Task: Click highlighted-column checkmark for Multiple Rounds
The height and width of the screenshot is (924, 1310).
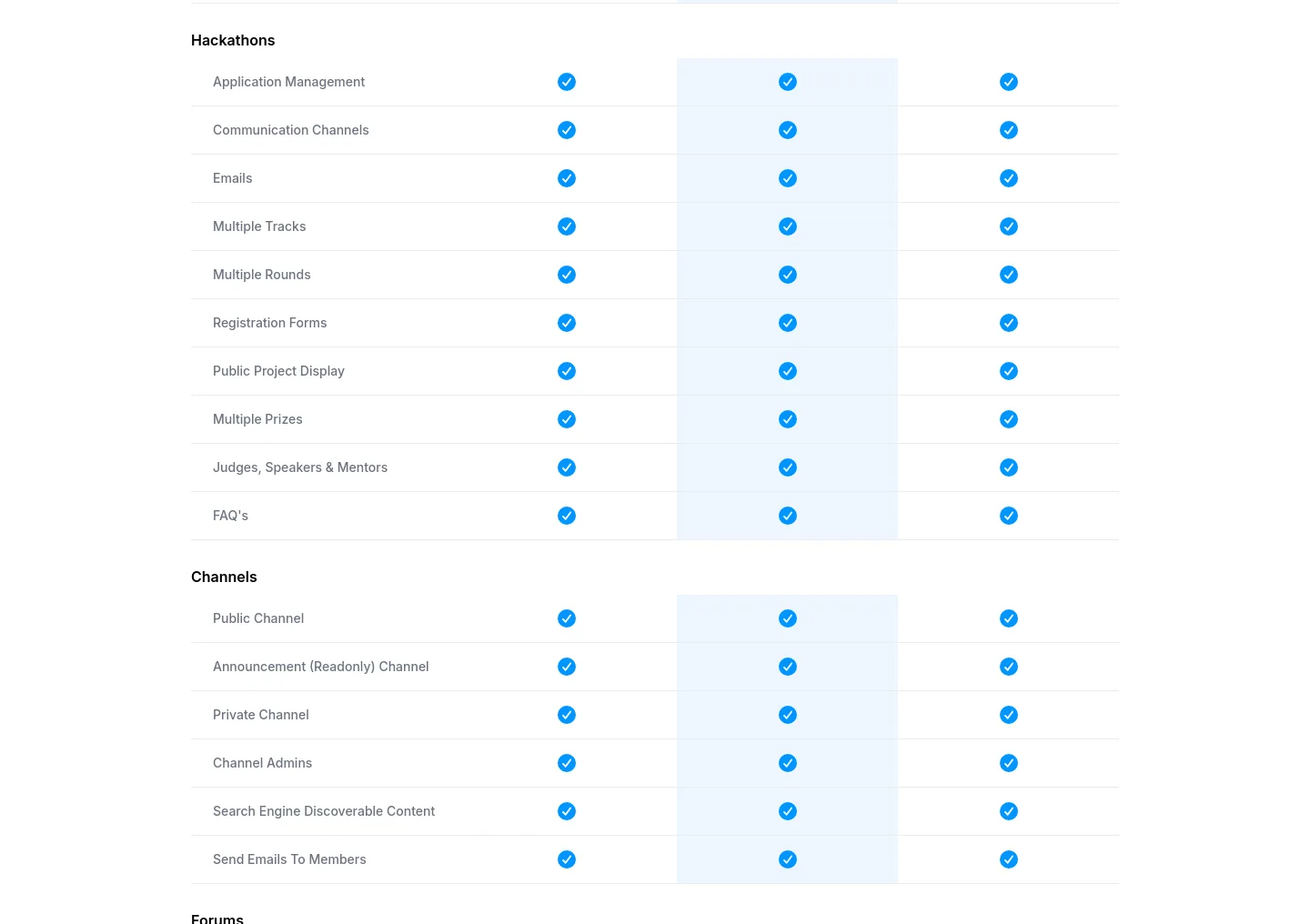Action: tap(788, 275)
